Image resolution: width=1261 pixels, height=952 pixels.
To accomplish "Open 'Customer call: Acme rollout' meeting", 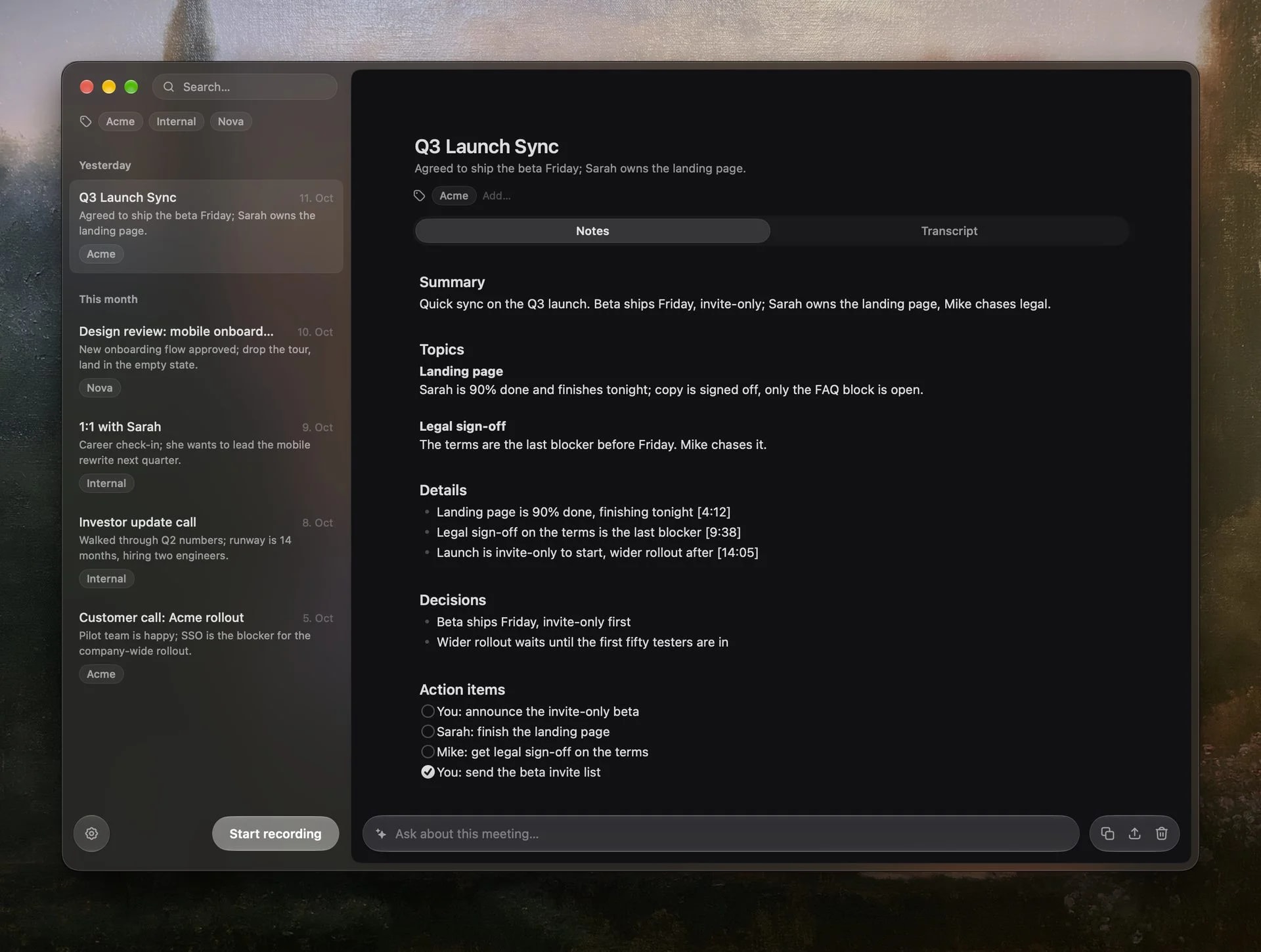I will [206, 645].
